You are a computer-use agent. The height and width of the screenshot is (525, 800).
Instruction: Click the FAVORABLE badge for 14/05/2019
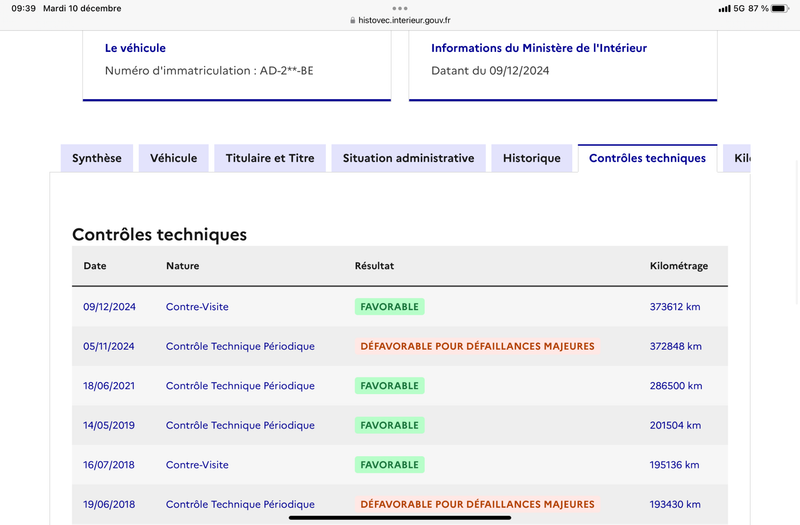390,425
